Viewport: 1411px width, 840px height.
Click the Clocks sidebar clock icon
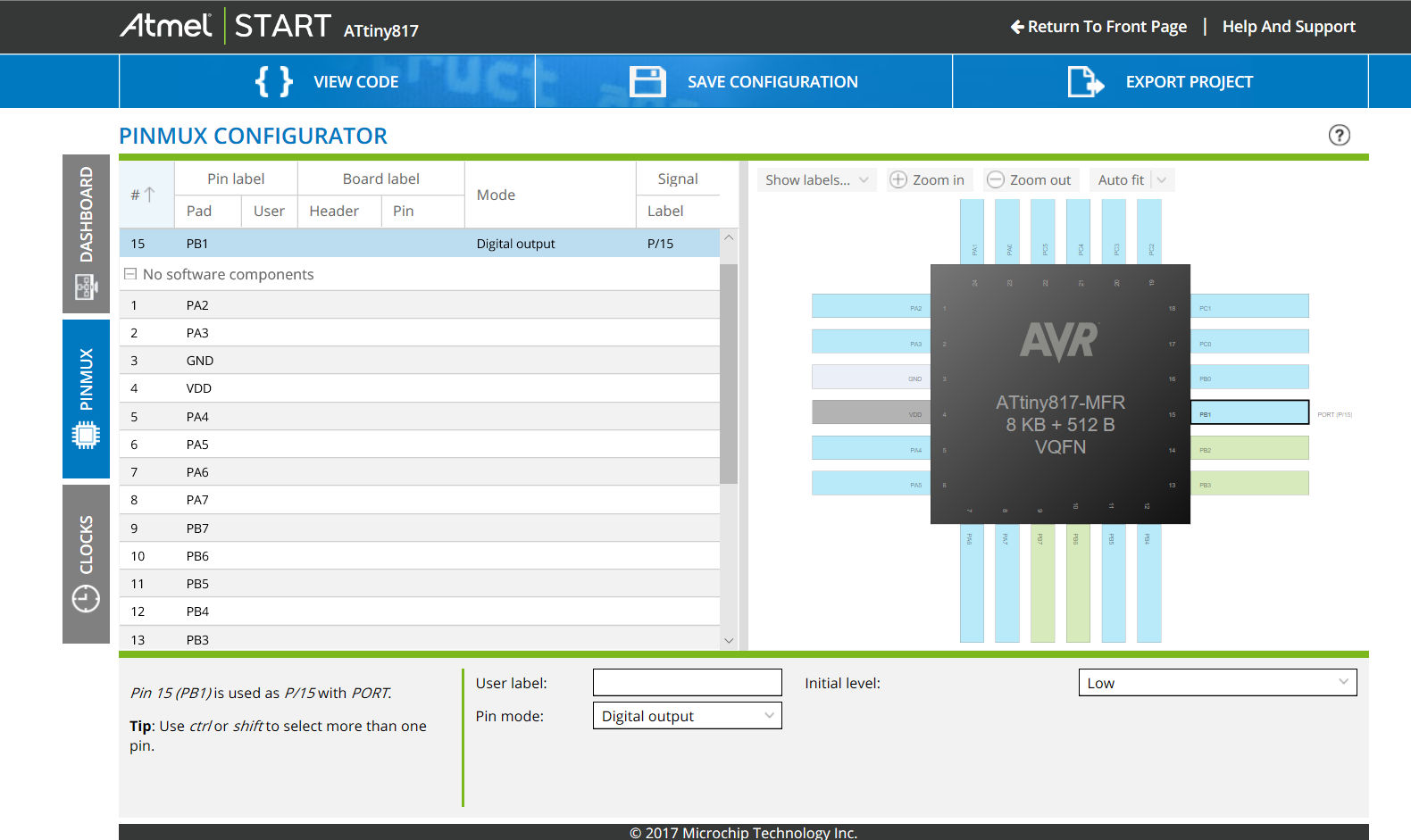click(86, 598)
